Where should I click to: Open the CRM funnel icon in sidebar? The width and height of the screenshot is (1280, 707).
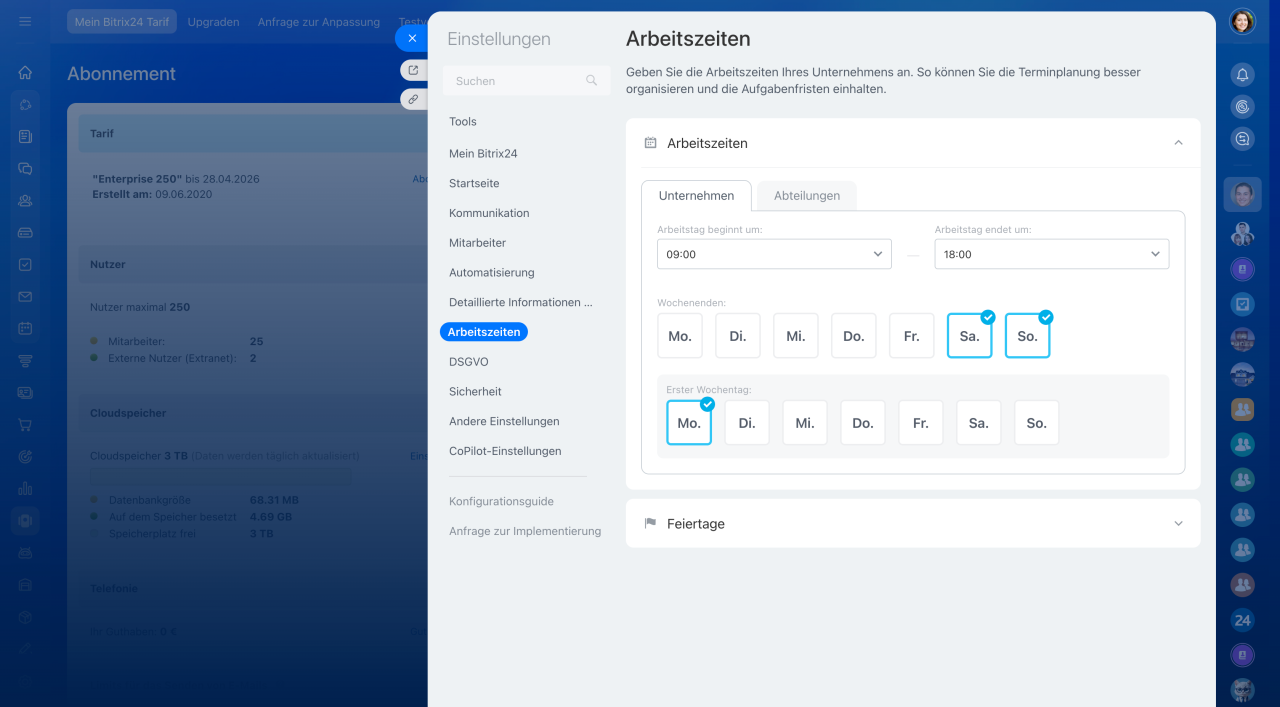coord(25,360)
